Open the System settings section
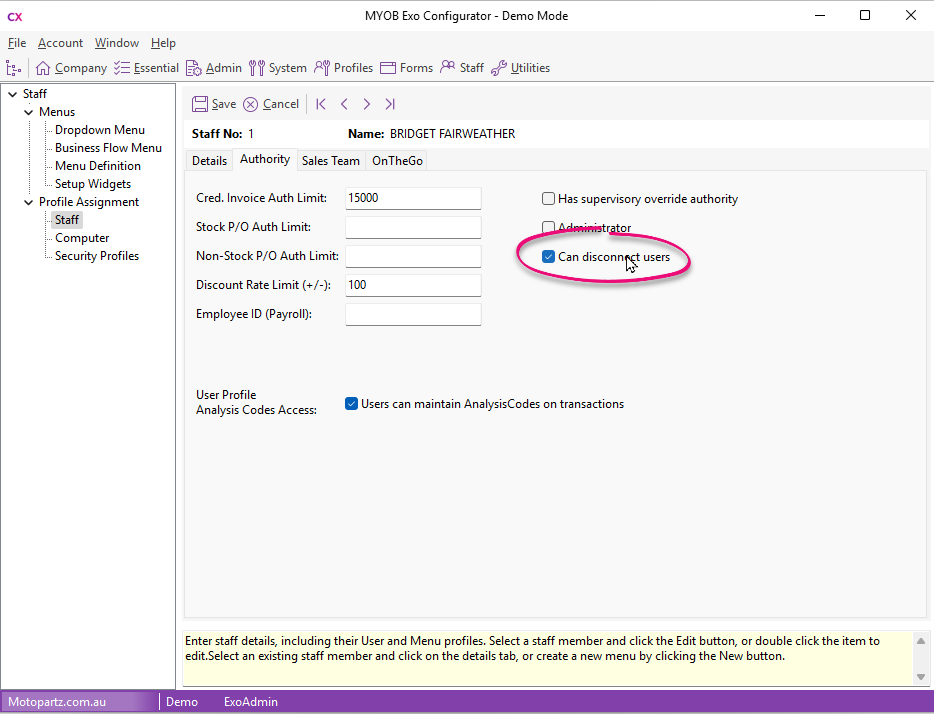 tap(278, 68)
